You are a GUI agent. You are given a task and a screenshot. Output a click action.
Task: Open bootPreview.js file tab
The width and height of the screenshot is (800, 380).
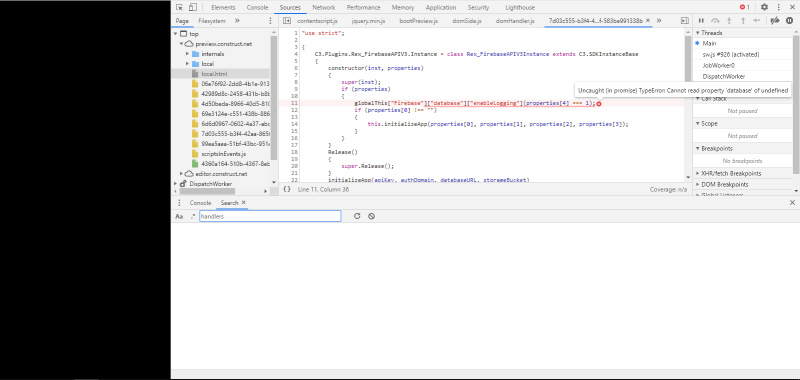coord(418,21)
